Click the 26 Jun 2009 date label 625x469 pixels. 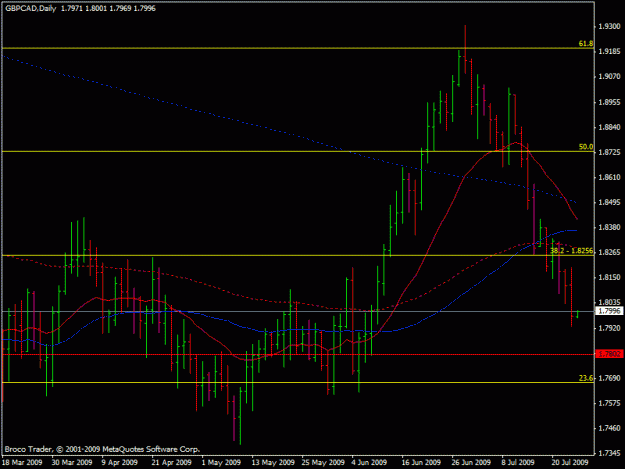pyautogui.click(x=472, y=462)
